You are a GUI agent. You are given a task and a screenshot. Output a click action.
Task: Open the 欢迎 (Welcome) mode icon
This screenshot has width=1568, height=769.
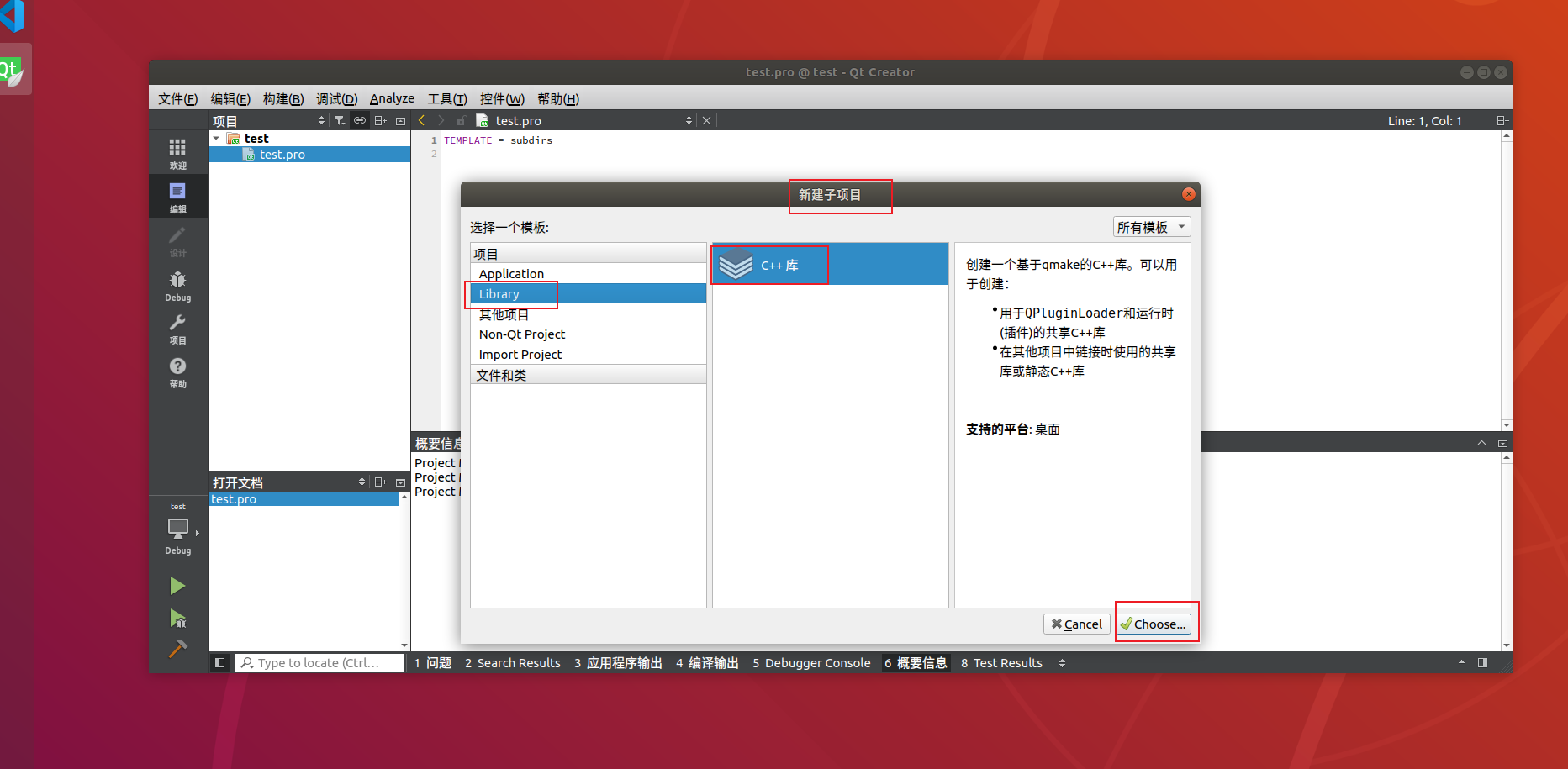click(177, 153)
